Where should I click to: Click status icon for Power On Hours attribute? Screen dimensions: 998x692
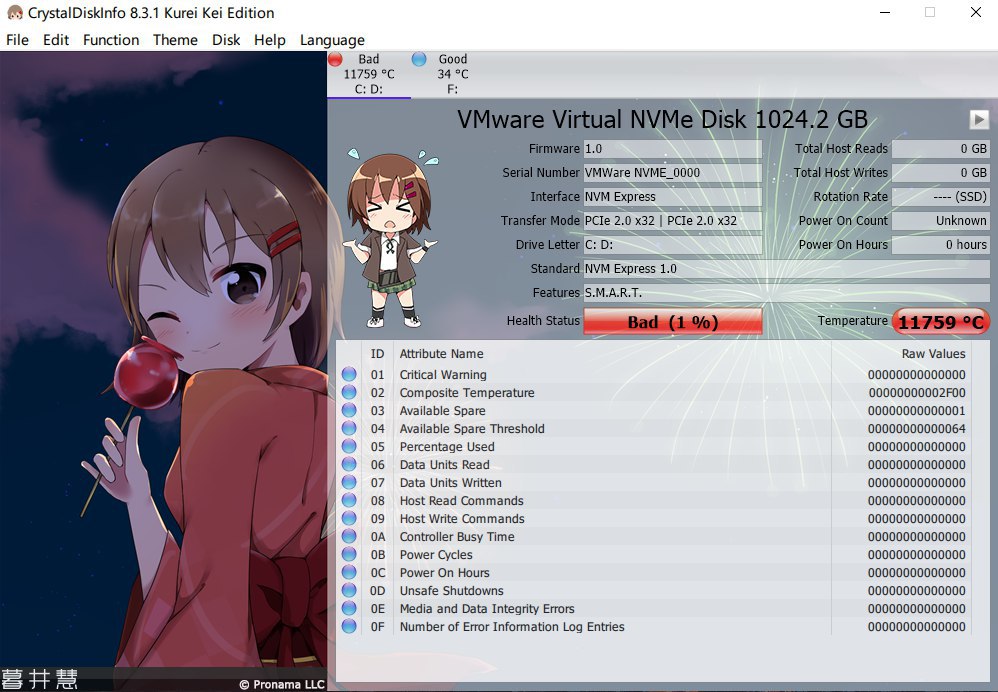tap(349, 572)
